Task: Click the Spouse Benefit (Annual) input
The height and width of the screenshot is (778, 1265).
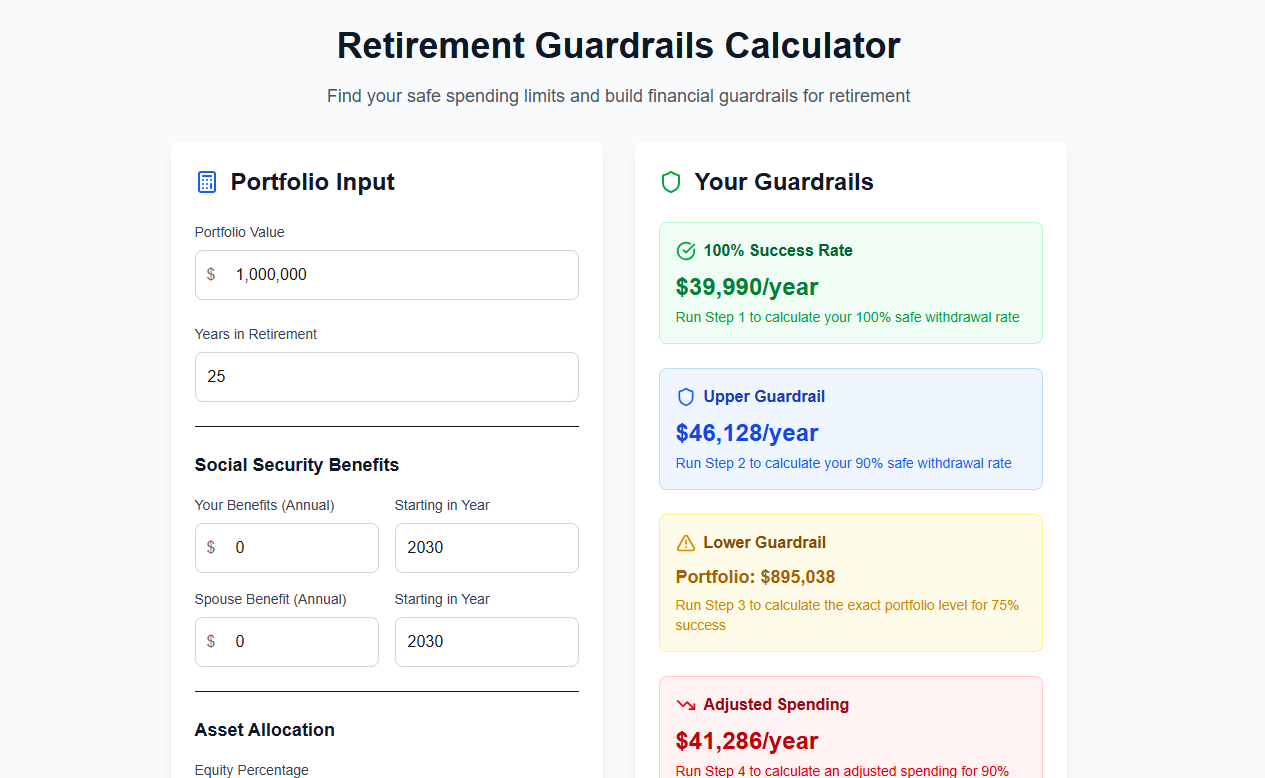Action: point(286,641)
